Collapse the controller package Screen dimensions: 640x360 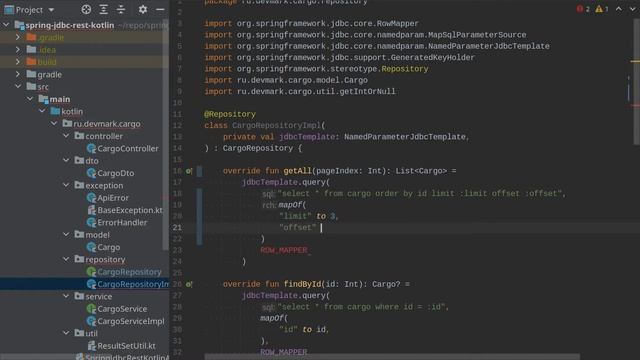[x=66, y=136]
